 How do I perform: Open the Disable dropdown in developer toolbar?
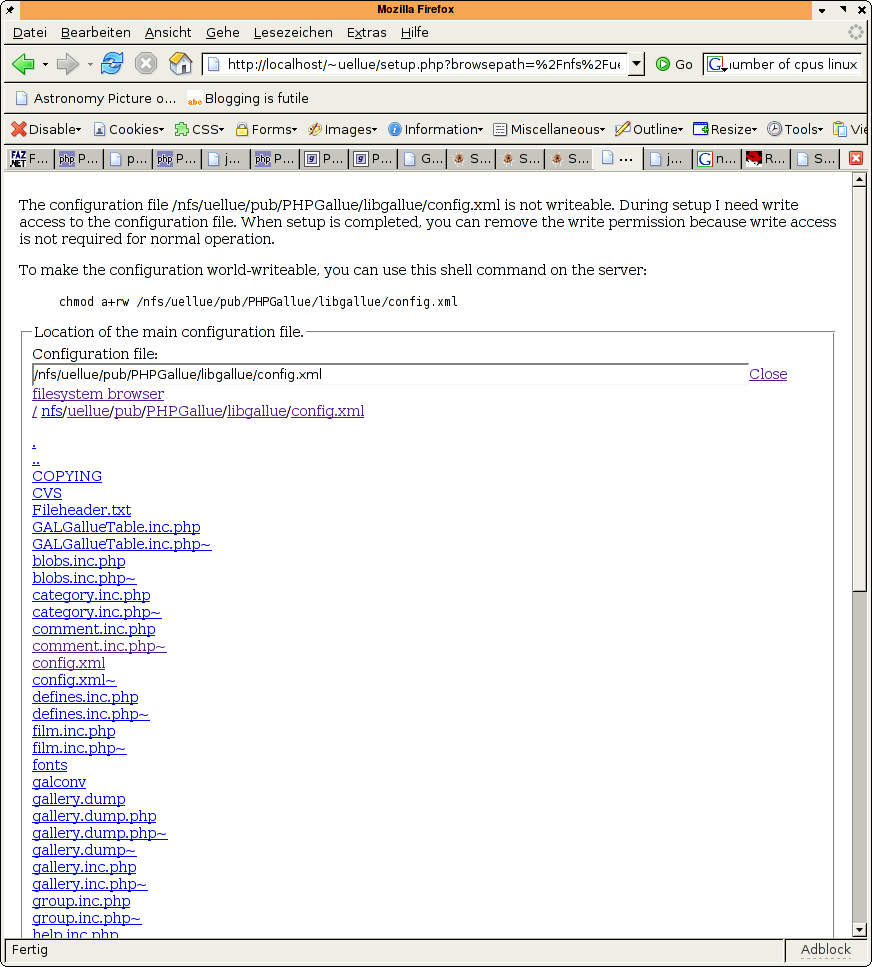point(46,129)
